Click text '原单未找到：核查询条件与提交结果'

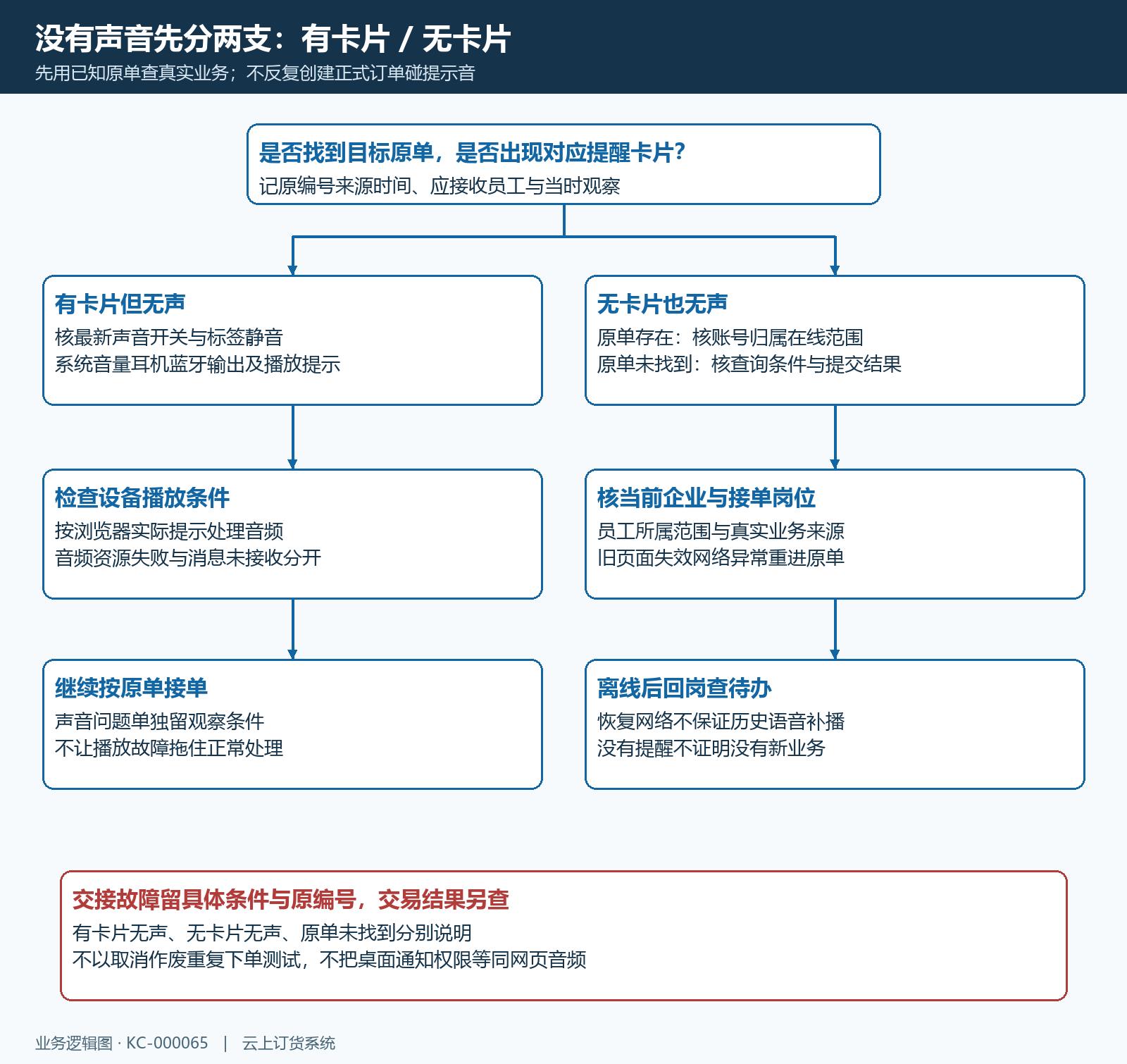click(x=749, y=364)
